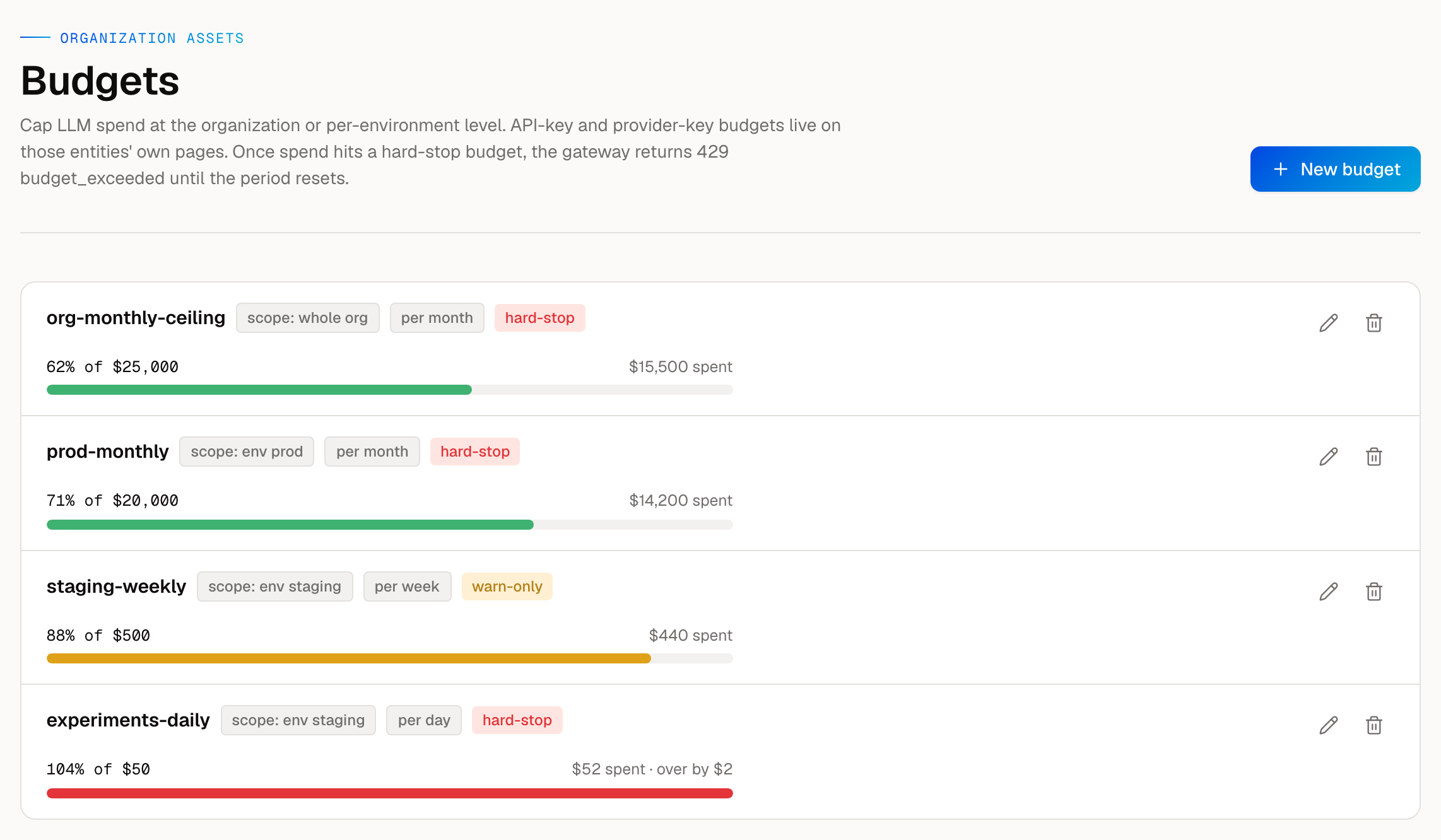Image resolution: width=1441 pixels, height=840 pixels.
Task: Click '88% of $500' text
Action: [98, 636]
